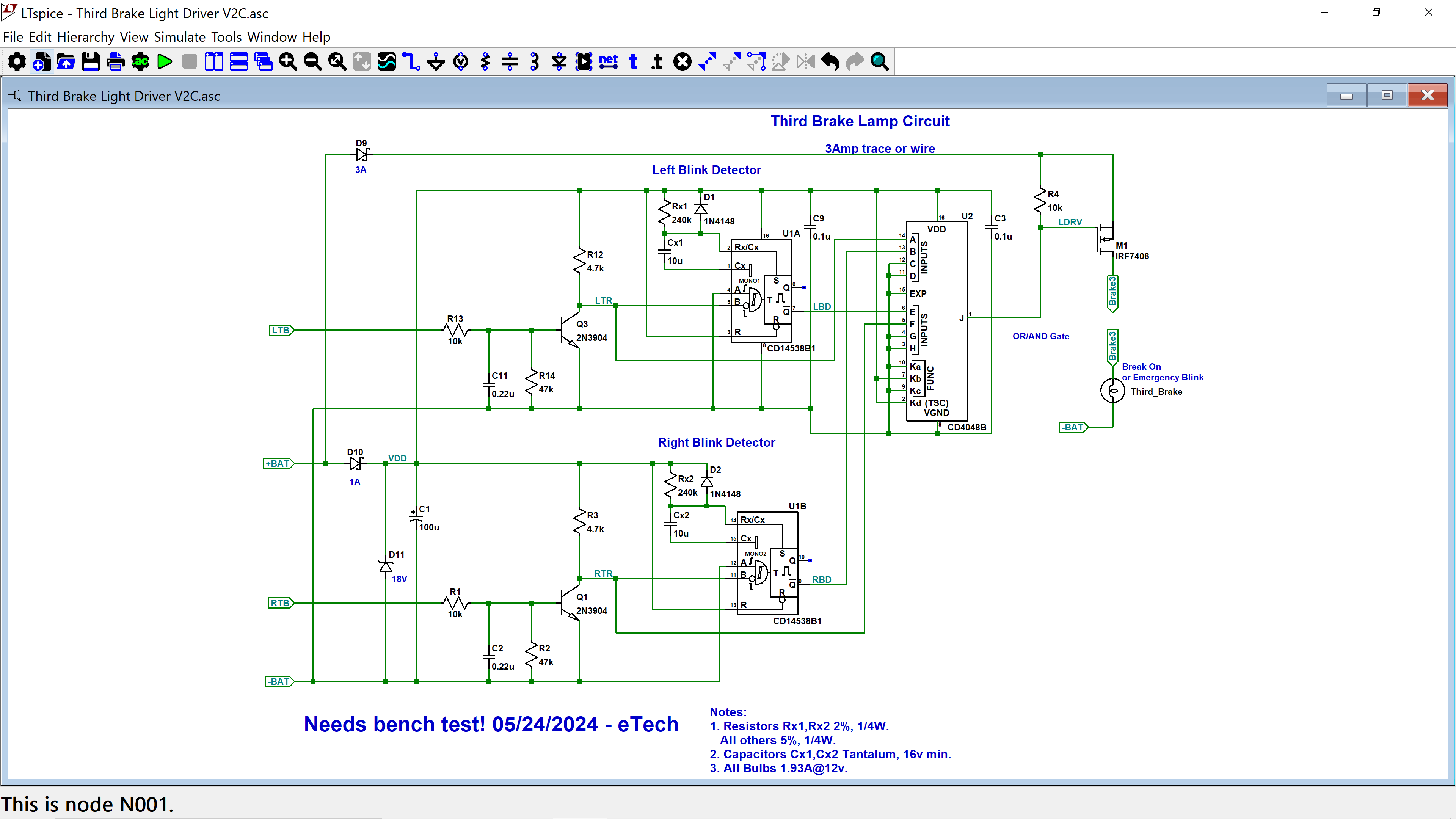Viewport: 1456px width, 819px height.
Task: Select the Third_Brake lamp symbol
Action: click(1112, 391)
